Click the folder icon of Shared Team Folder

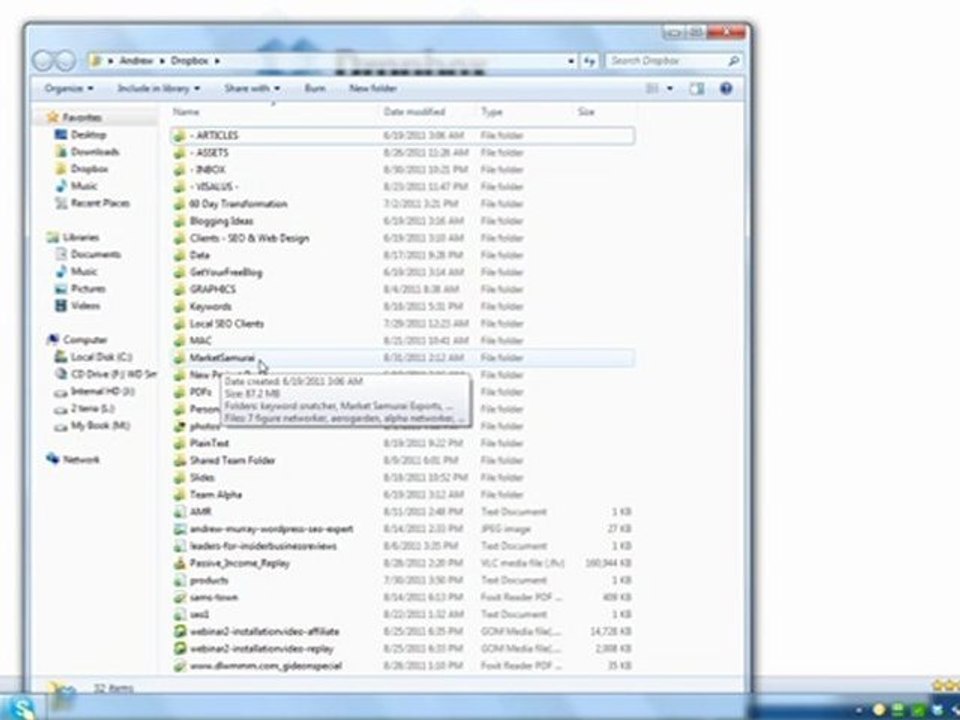(179, 460)
